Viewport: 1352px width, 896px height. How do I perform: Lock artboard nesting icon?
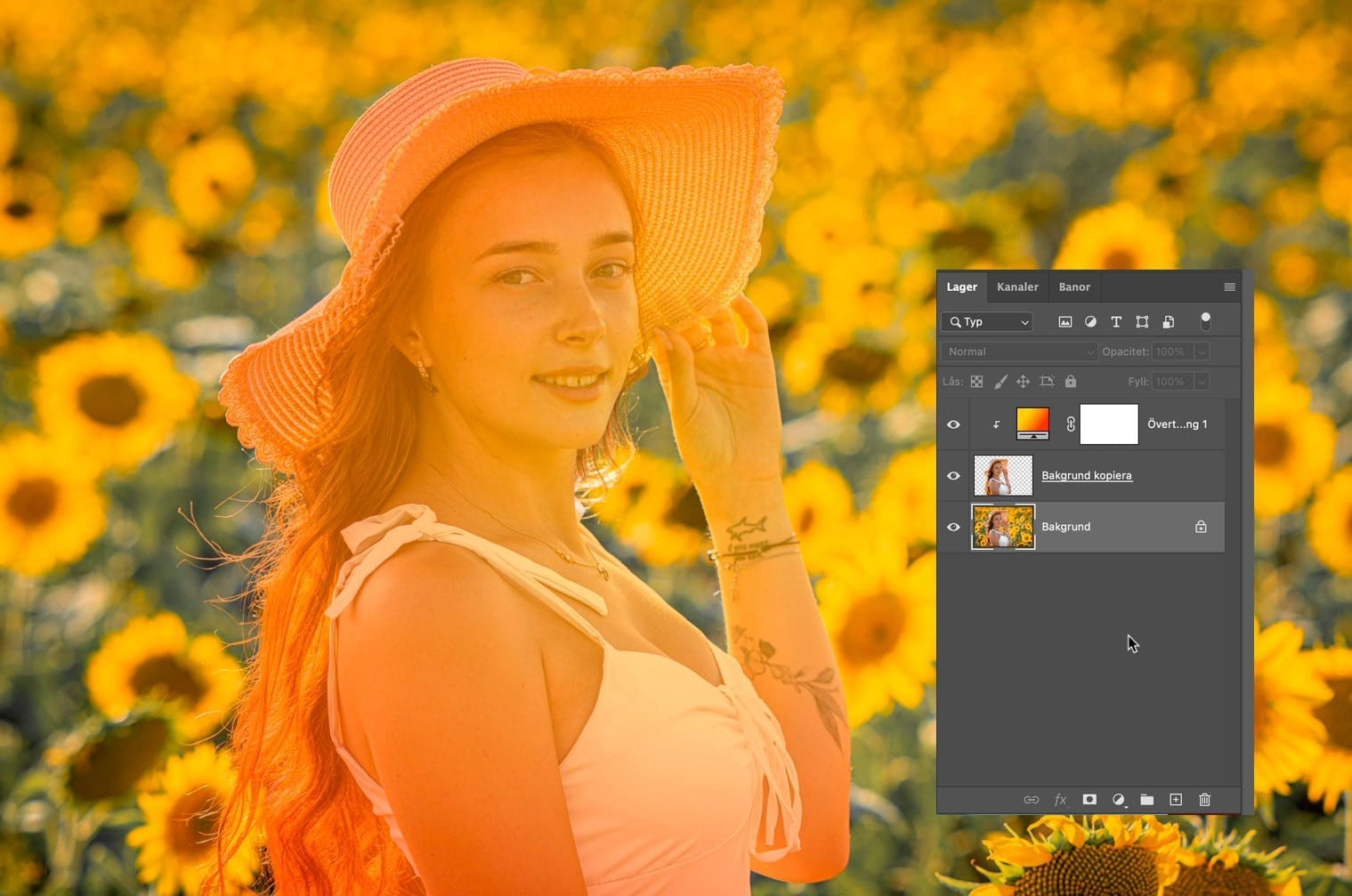pyautogui.click(x=1047, y=382)
